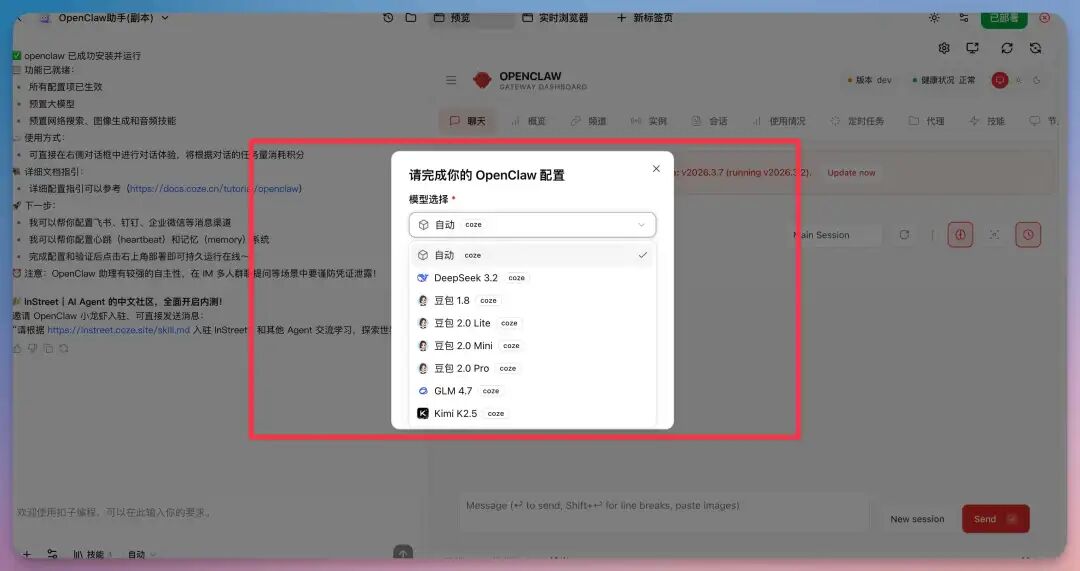
Task: Click thumbs down on assistant message
Action: [x=32, y=349]
